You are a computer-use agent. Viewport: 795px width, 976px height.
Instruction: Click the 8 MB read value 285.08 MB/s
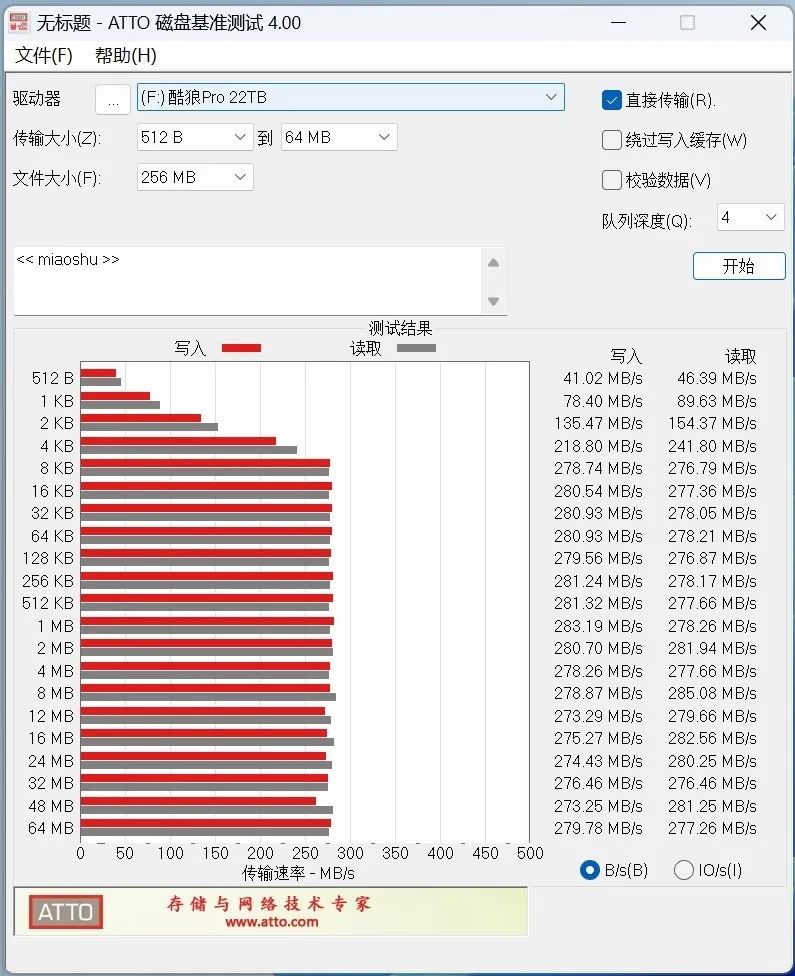(712, 693)
